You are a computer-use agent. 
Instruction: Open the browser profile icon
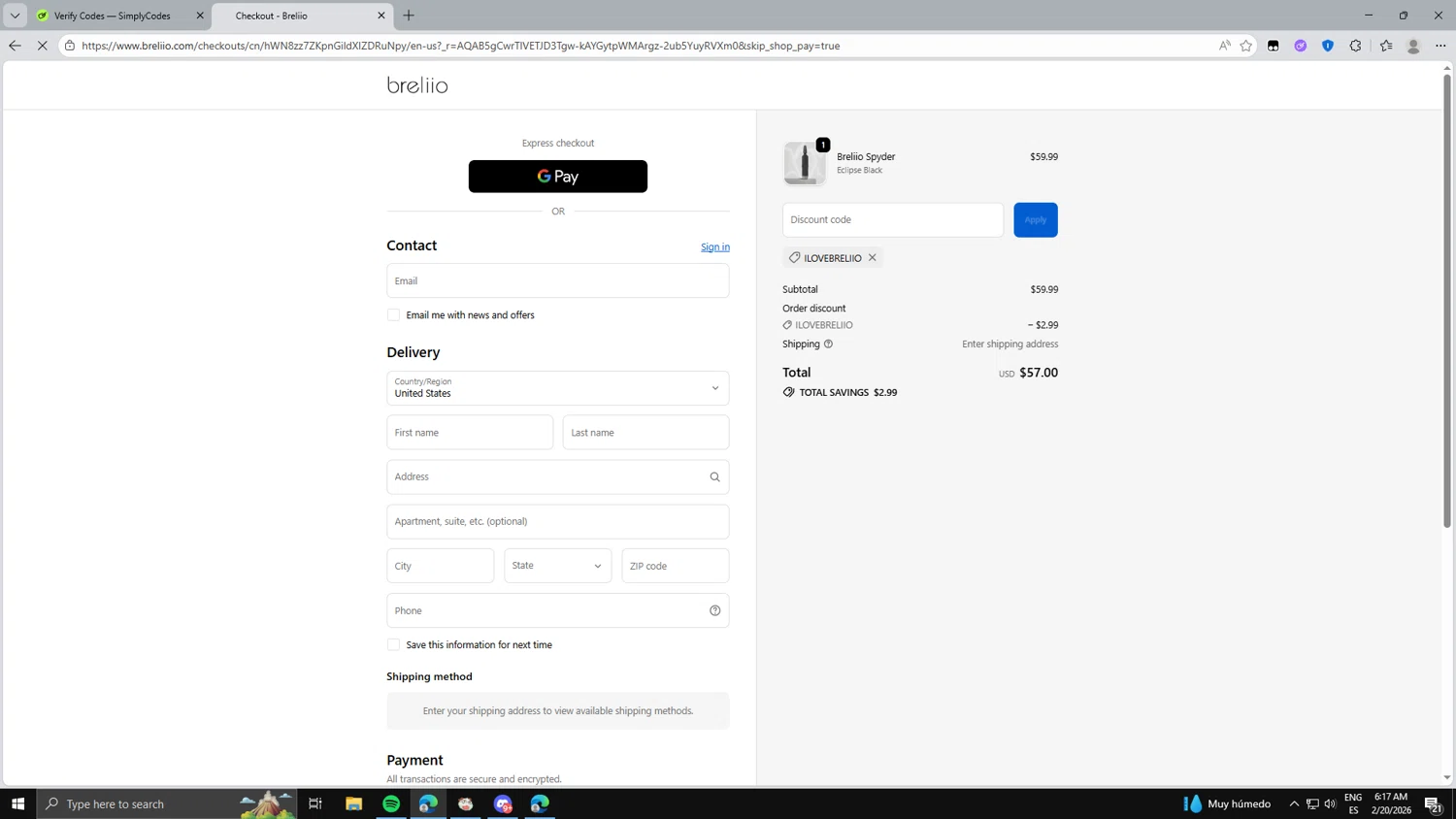pyautogui.click(x=1413, y=46)
